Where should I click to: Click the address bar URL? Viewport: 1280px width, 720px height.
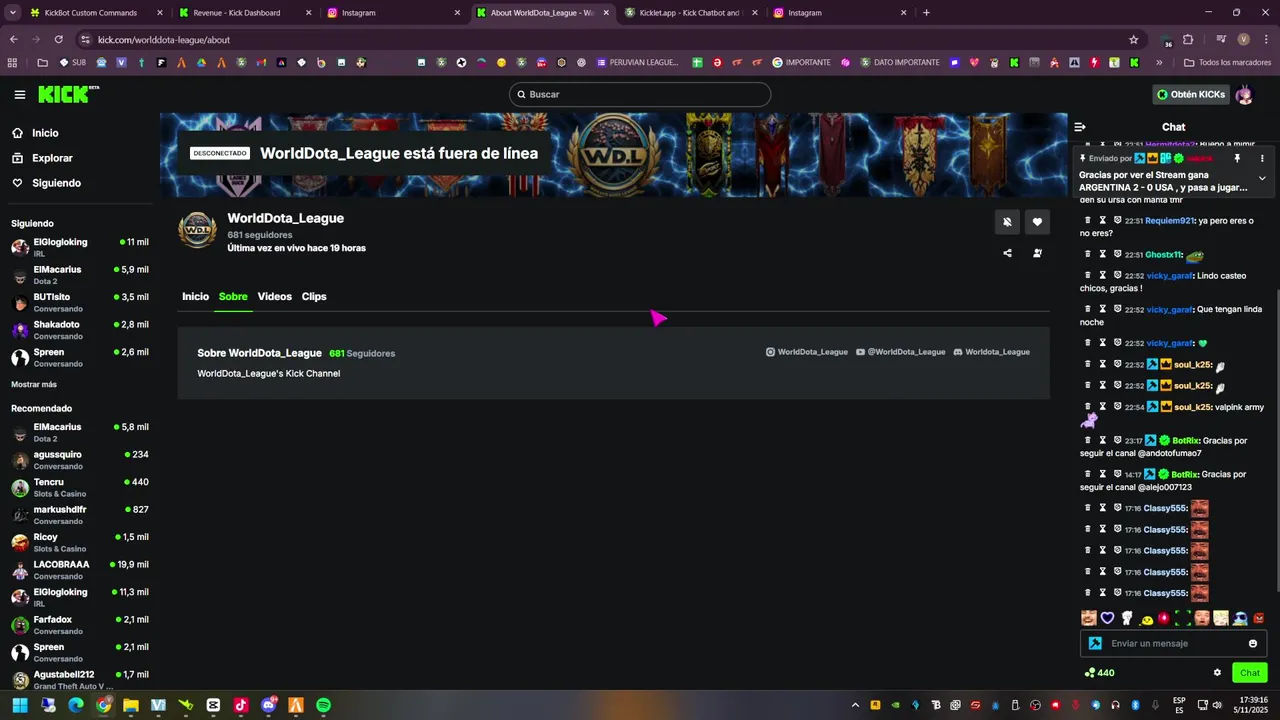click(x=164, y=40)
